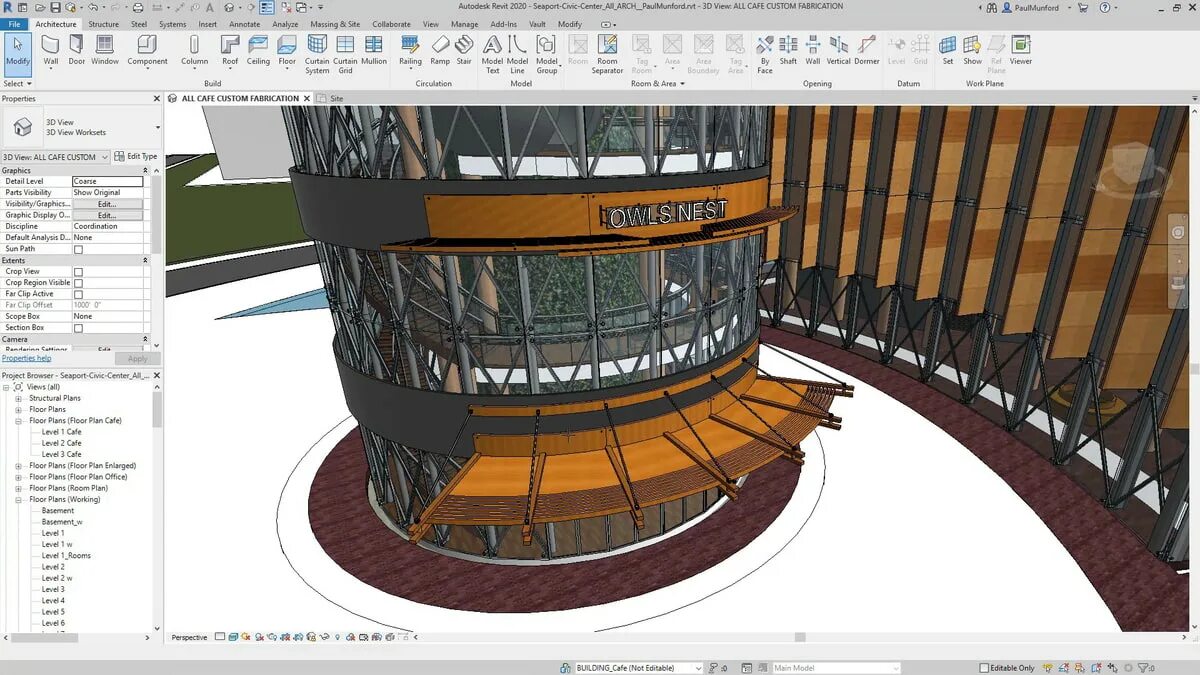Viewport: 1200px width, 675px height.
Task: Open the Collaborate ribbon tab
Action: click(x=392, y=24)
